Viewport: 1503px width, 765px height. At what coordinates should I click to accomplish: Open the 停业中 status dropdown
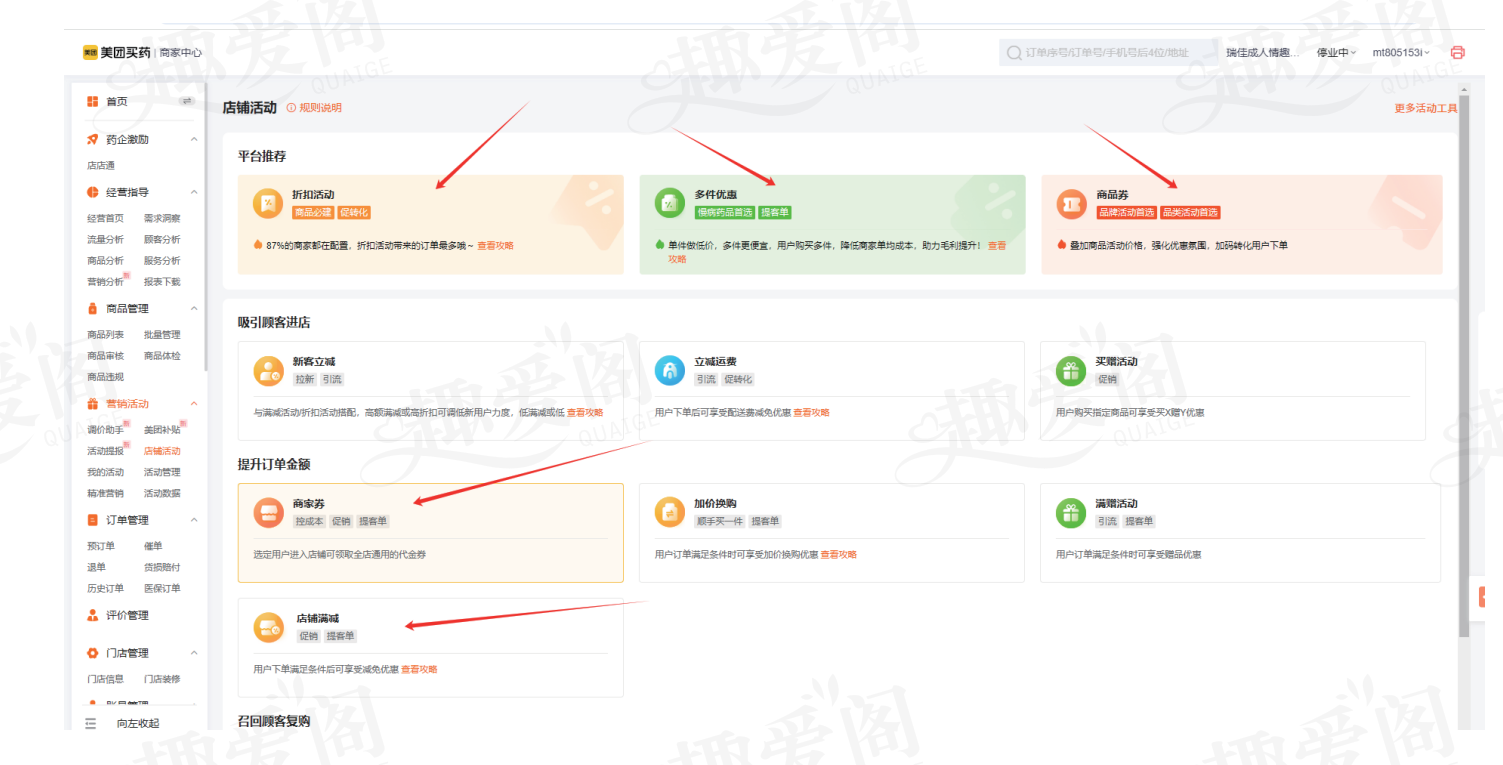(x=1336, y=52)
